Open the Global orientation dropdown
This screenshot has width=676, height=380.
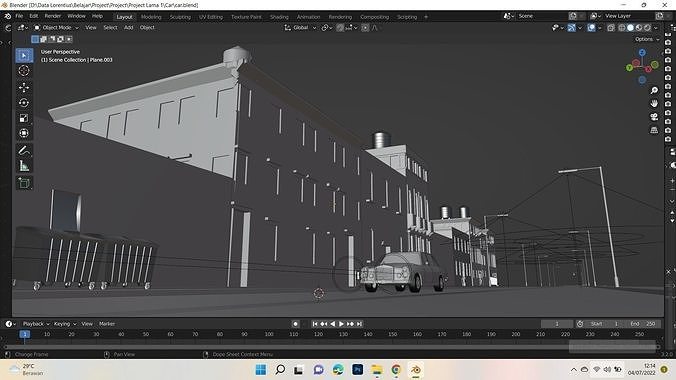[300, 28]
